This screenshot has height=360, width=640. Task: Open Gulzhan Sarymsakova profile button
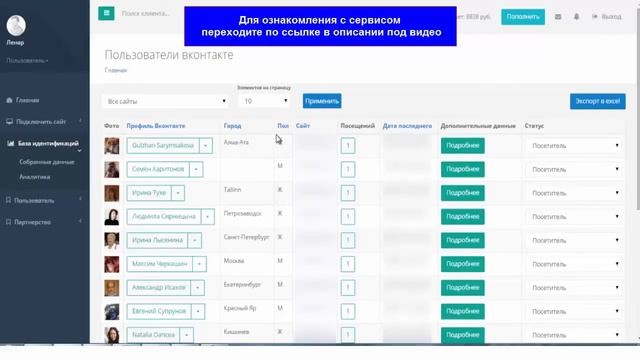(163, 146)
